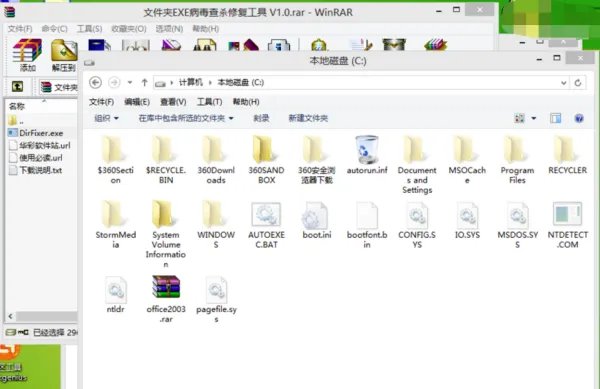Click the change view icon
This screenshot has width=600, height=389.
pos(519,118)
